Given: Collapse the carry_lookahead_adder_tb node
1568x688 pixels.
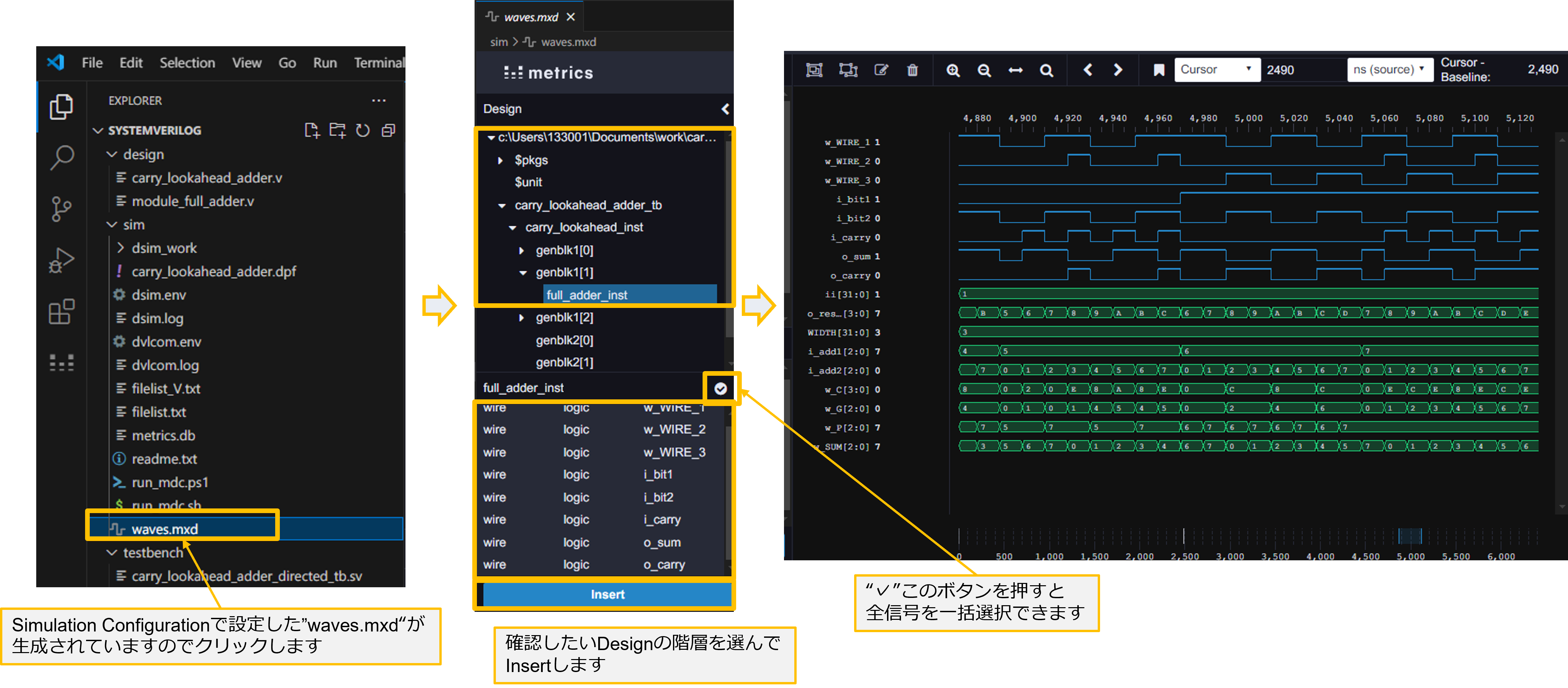Looking at the screenshot, I should point(502,205).
